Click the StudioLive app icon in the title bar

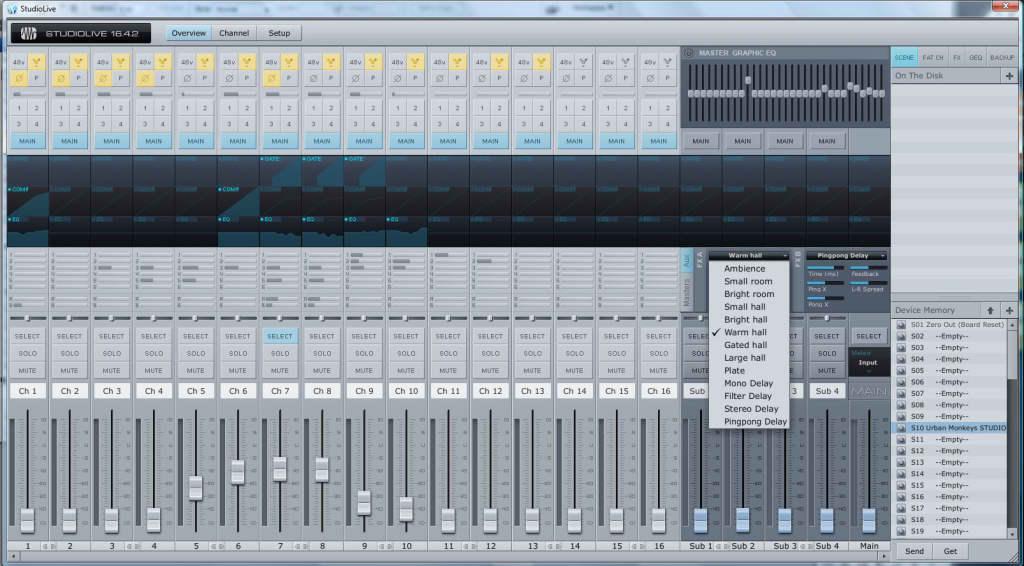[x=11, y=8]
